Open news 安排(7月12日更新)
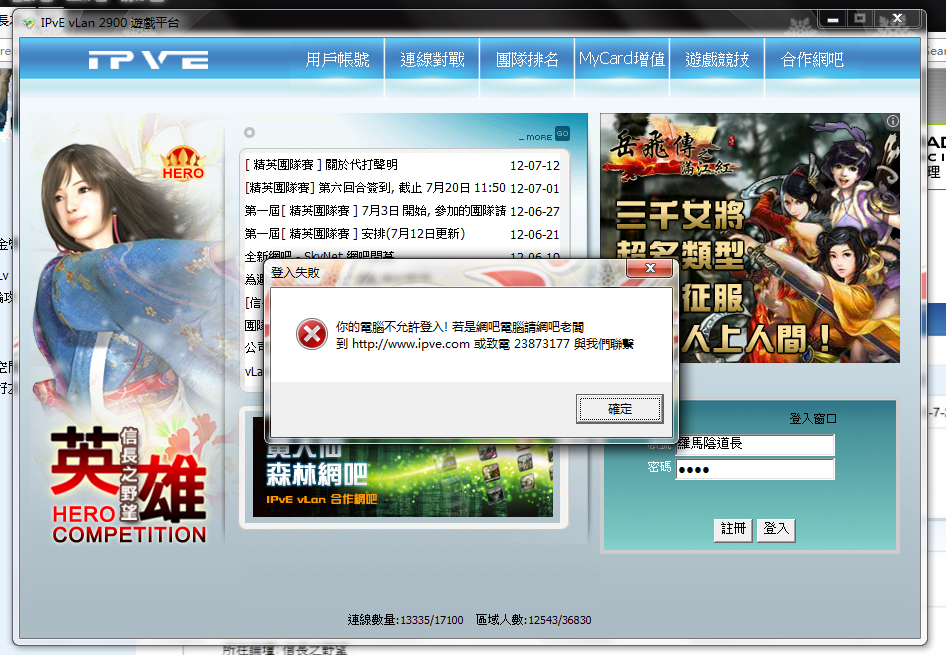 click(355, 233)
